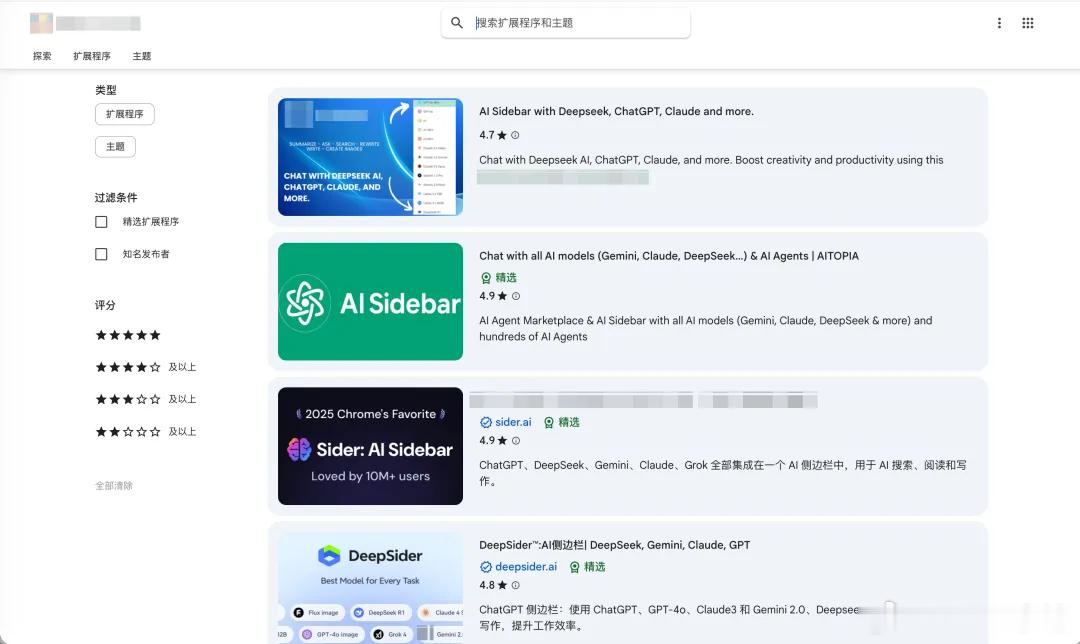The image size is (1080, 644).
Task: Open the DeepSider™:AI侧边栏 title
Action: click(614, 545)
